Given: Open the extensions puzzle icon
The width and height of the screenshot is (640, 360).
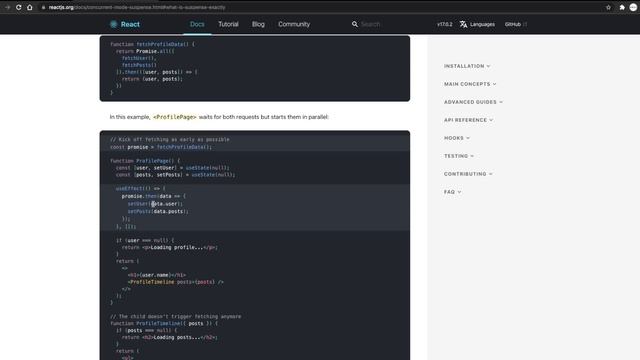Looking at the screenshot, I should click(x=622, y=7).
